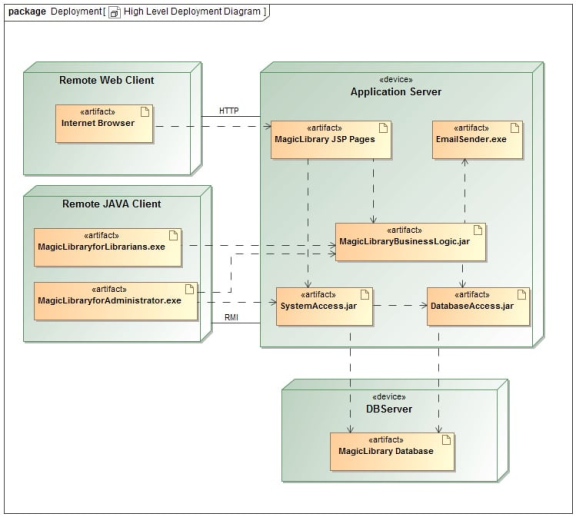
Task: Select the Application Server device title
Action: (396, 91)
